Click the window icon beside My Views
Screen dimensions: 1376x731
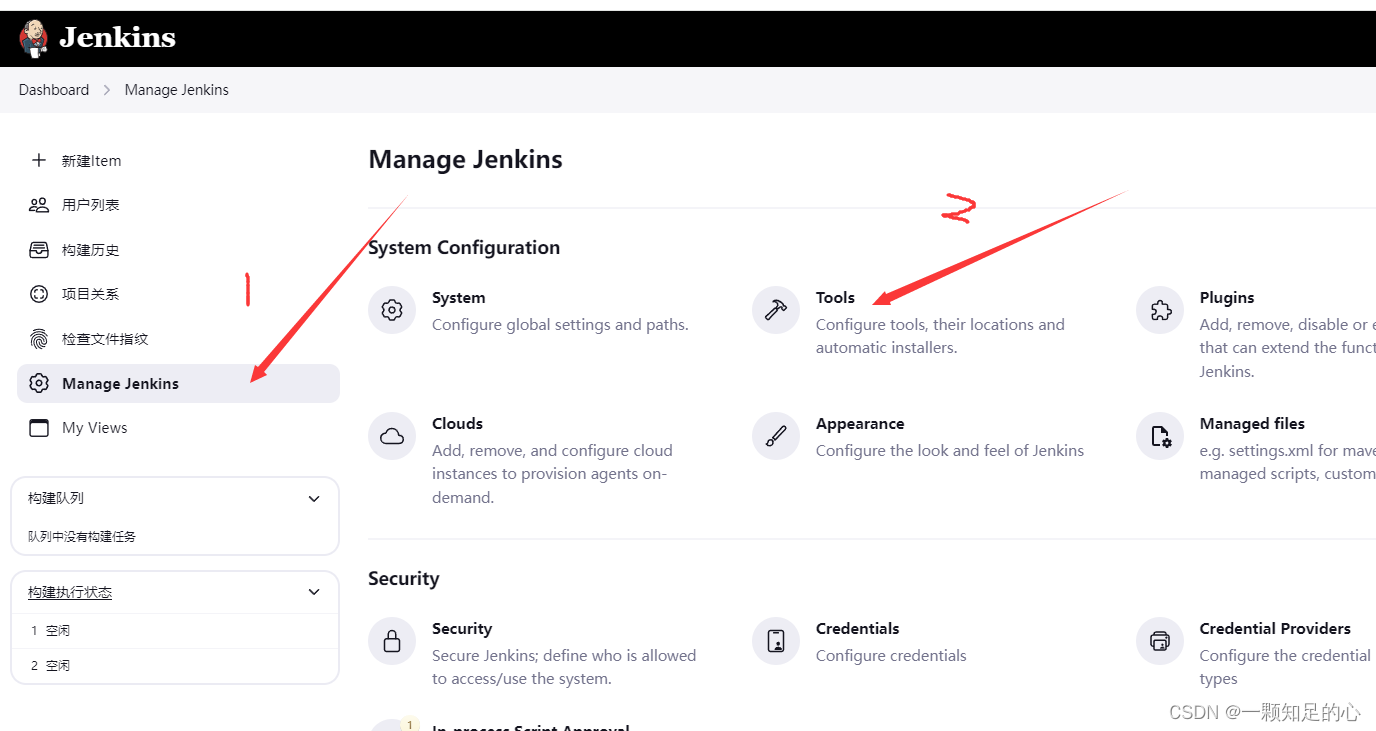click(x=39, y=428)
